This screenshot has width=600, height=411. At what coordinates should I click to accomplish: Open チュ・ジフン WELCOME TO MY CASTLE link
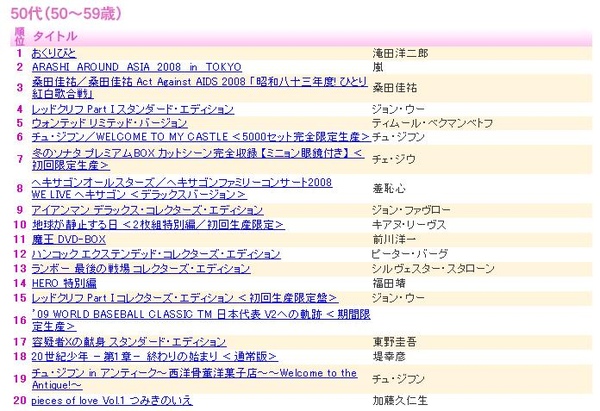(201, 137)
